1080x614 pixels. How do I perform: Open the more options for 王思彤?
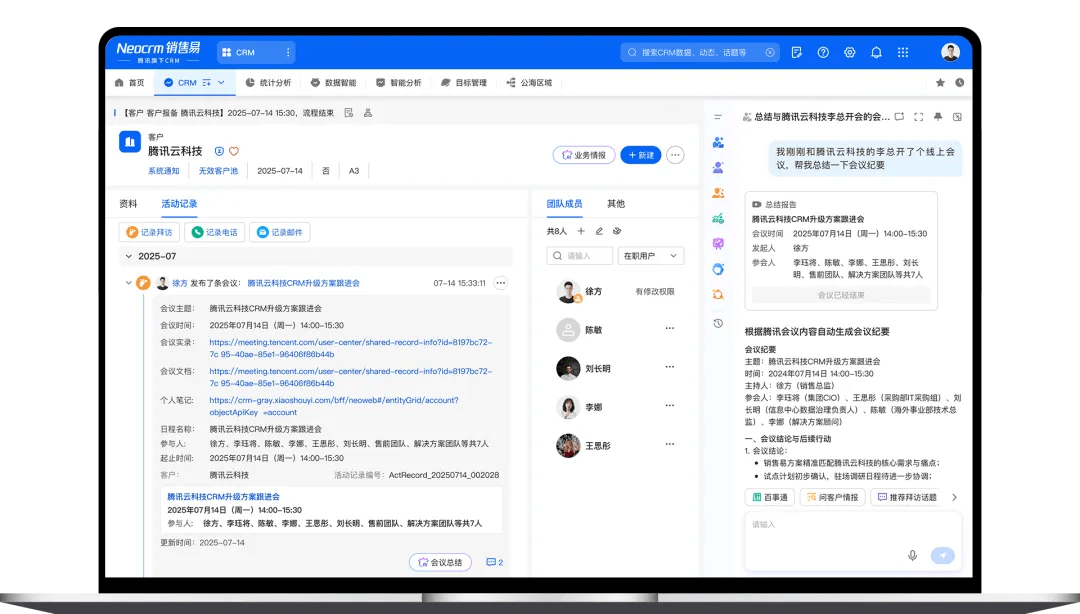[x=669, y=444]
